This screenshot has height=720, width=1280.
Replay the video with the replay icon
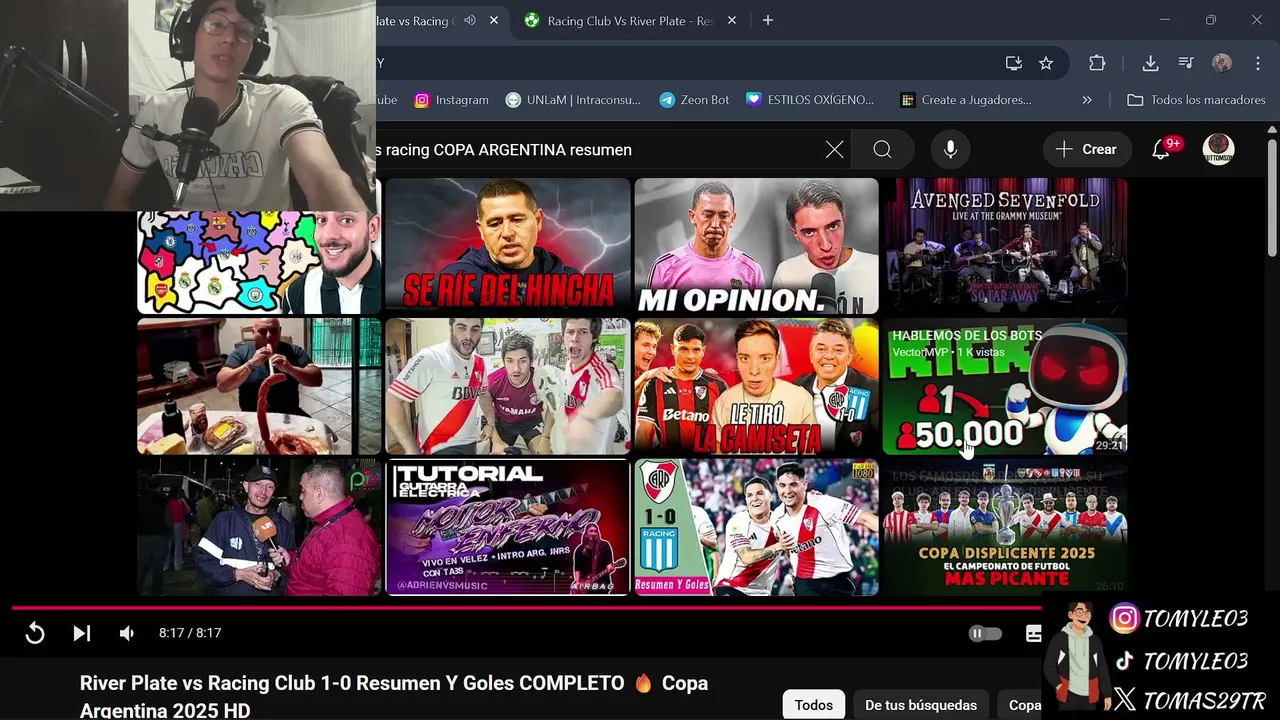pyautogui.click(x=35, y=633)
